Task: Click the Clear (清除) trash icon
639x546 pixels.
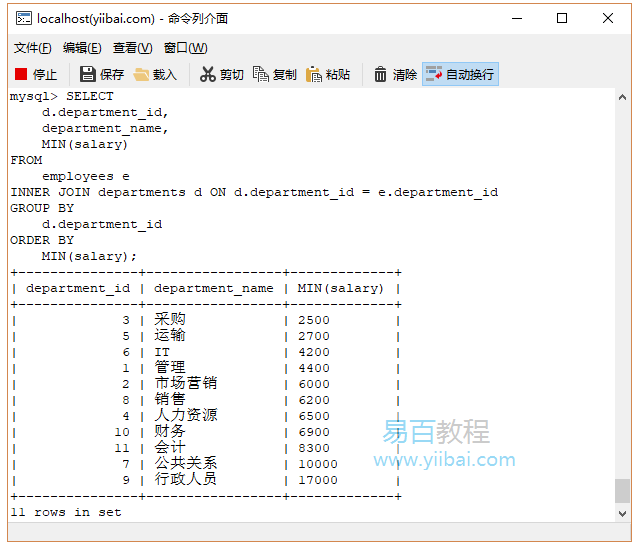Action: (381, 74)
